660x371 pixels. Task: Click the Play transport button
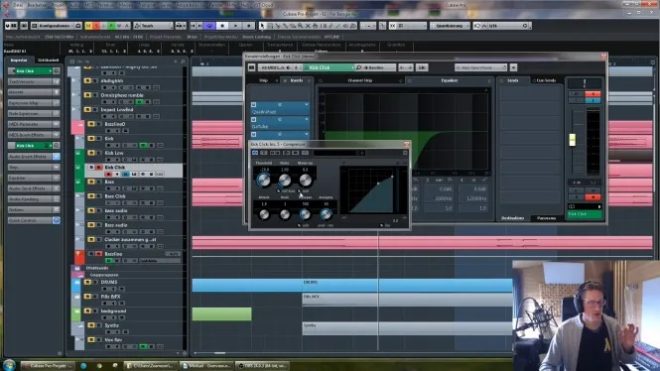point(236,26)
